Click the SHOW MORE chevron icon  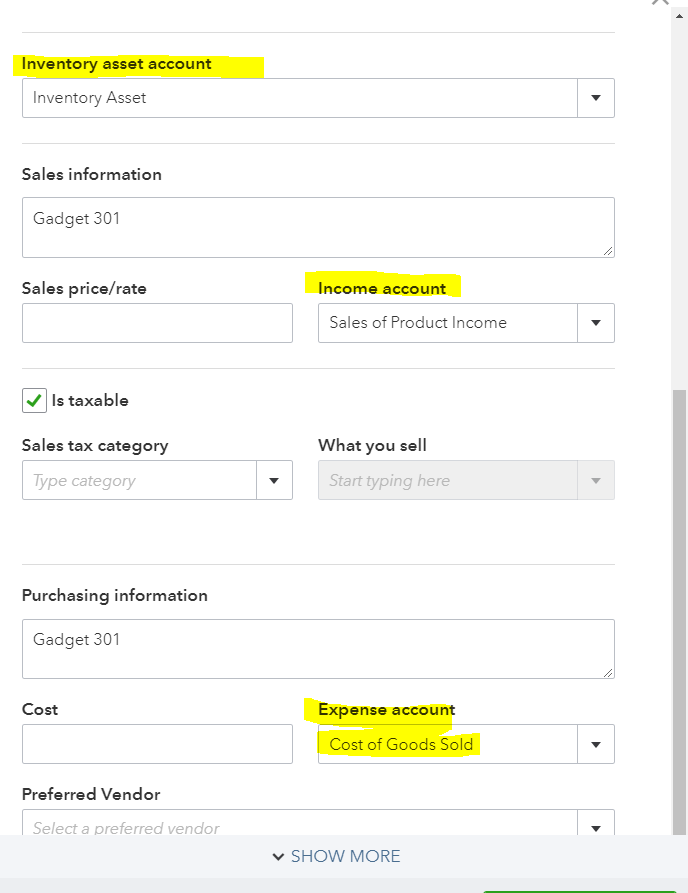[x=278, y=857]
